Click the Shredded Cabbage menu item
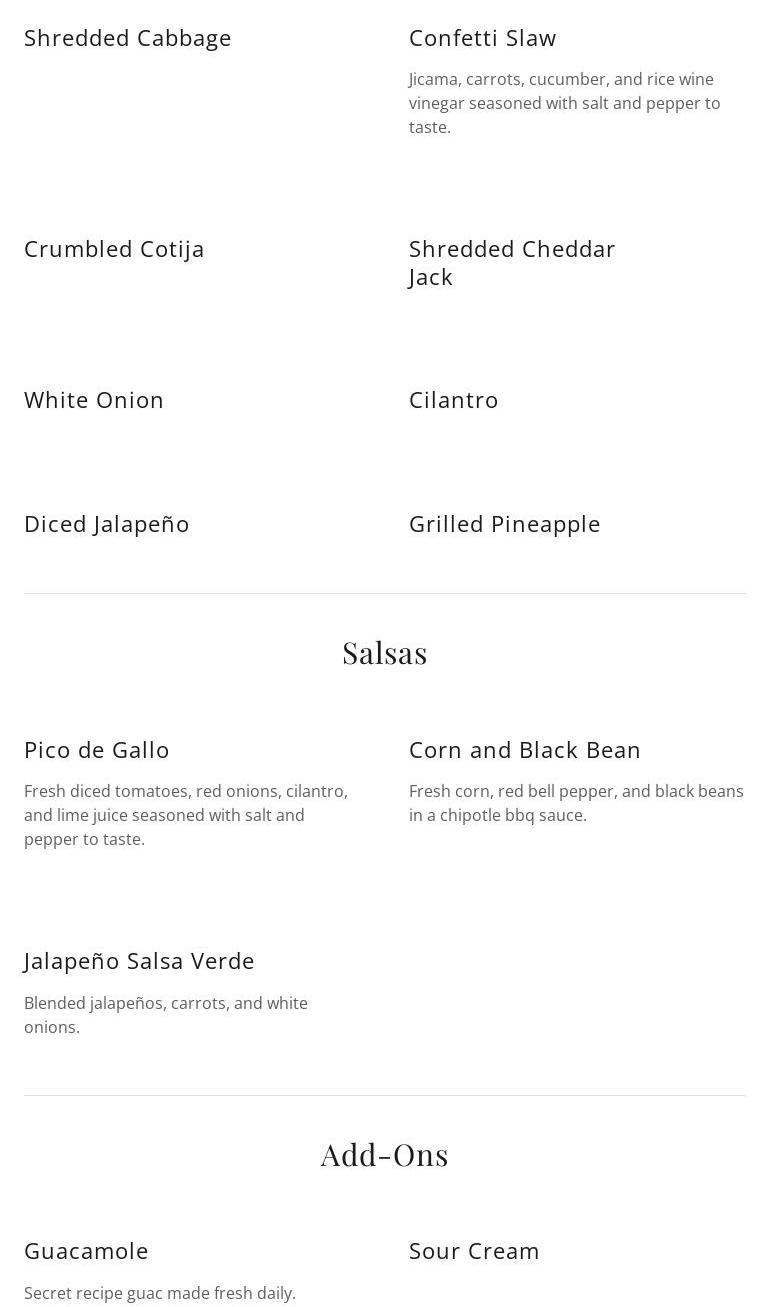 [128, 38]
